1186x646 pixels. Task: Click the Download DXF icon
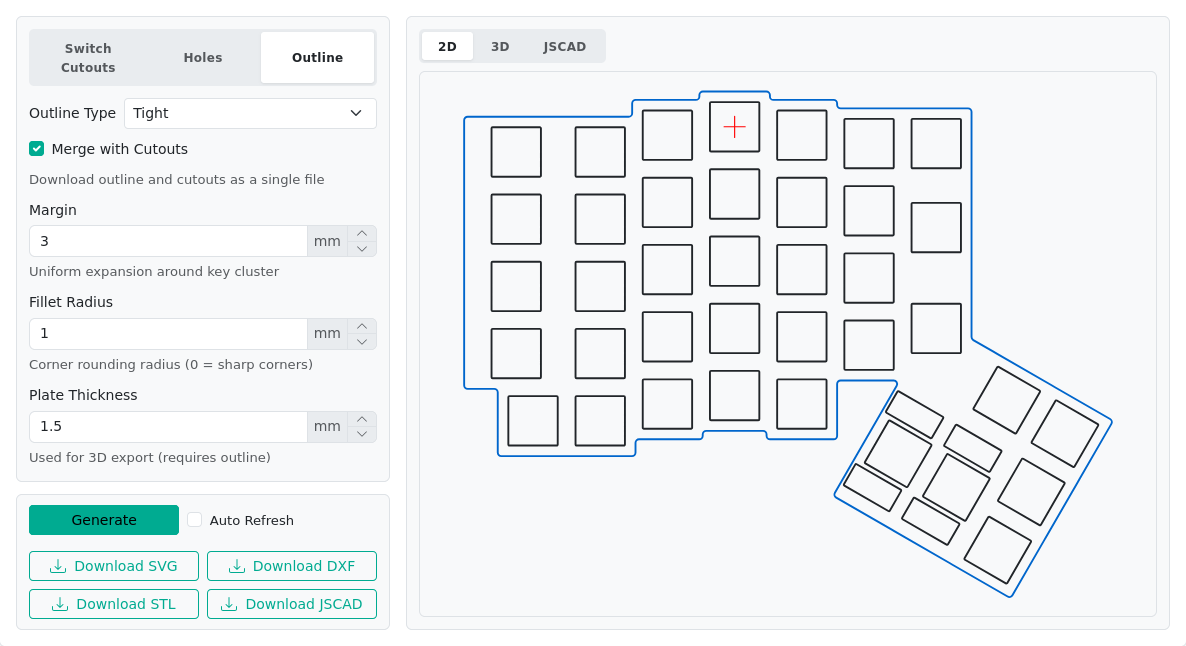tap(235, 565)
